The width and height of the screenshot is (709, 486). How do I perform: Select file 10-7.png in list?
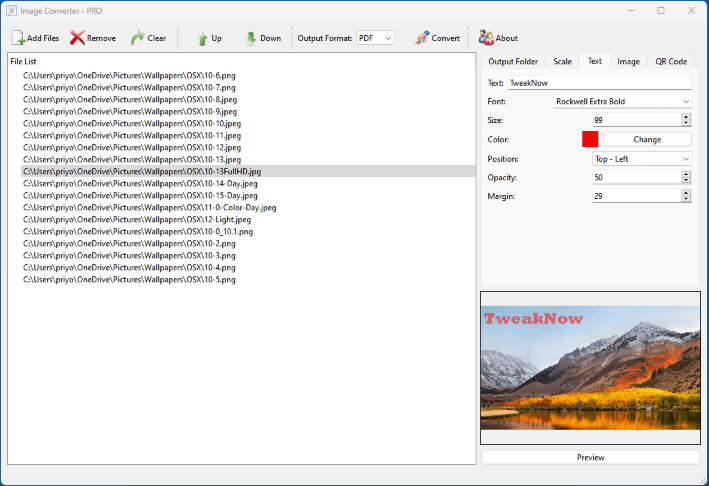[x=129, y=87]
